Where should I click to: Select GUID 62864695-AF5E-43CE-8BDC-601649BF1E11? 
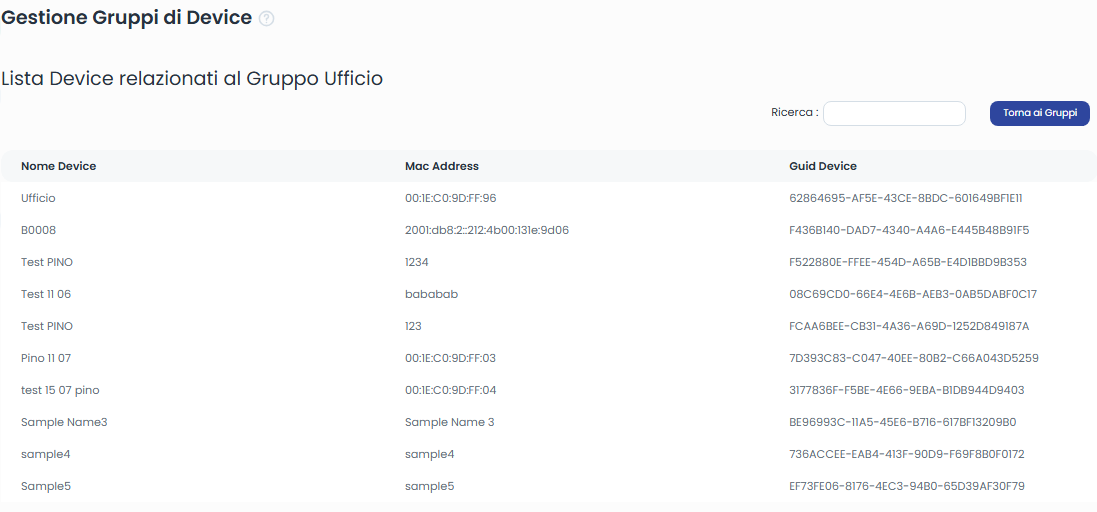[x=906, y=198]
